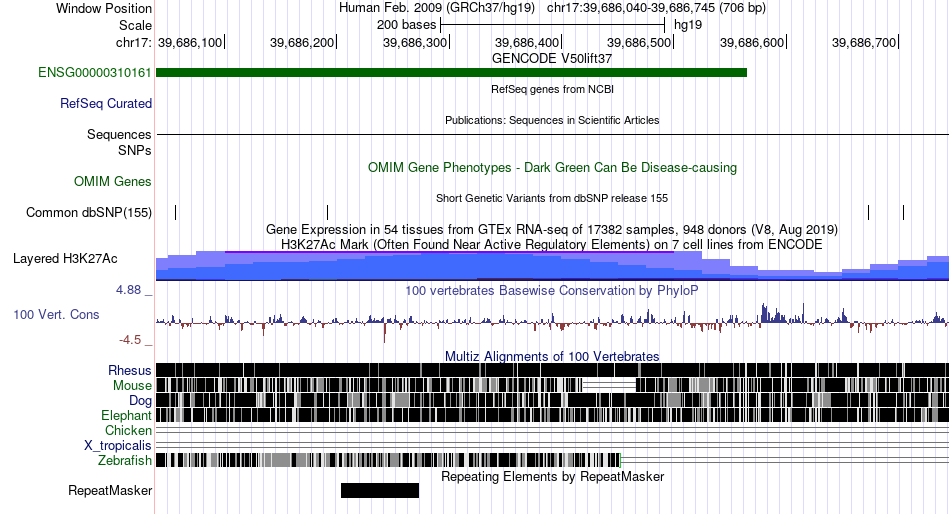Screen dimensions: 950x514
Task: Click the chr17:39,686,040-39,686,745 position text
Action: (656, 8)
